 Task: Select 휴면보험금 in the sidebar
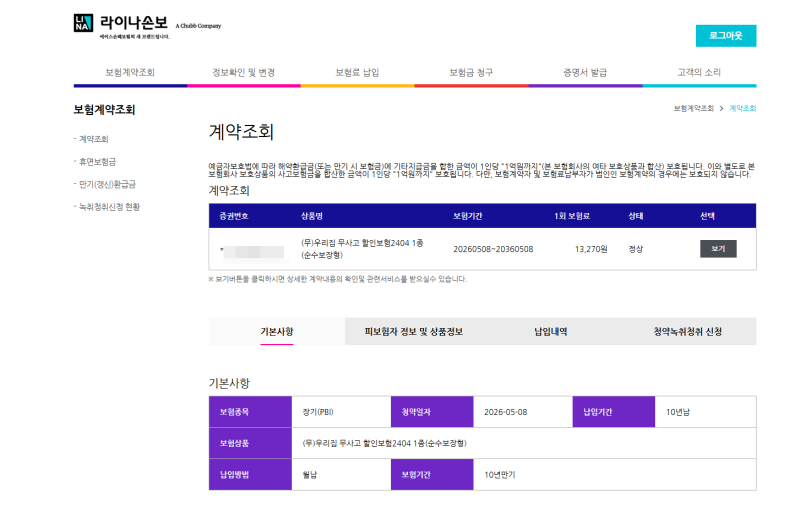click(97, 162)
